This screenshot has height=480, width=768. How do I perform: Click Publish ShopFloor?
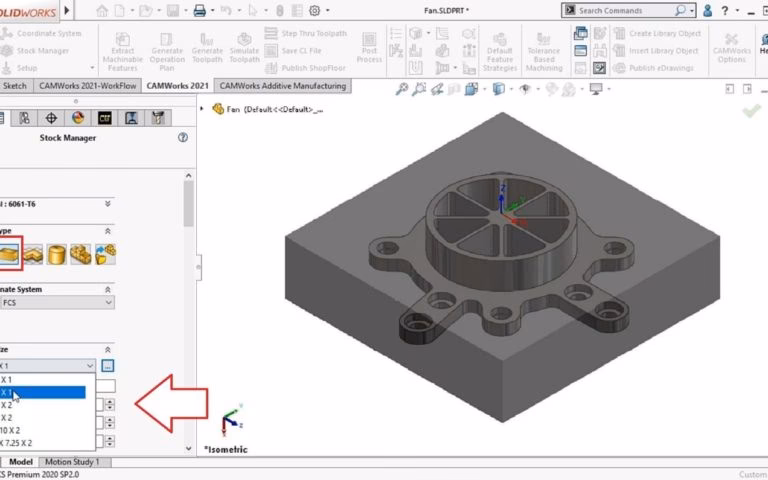(x=306, y=68)
